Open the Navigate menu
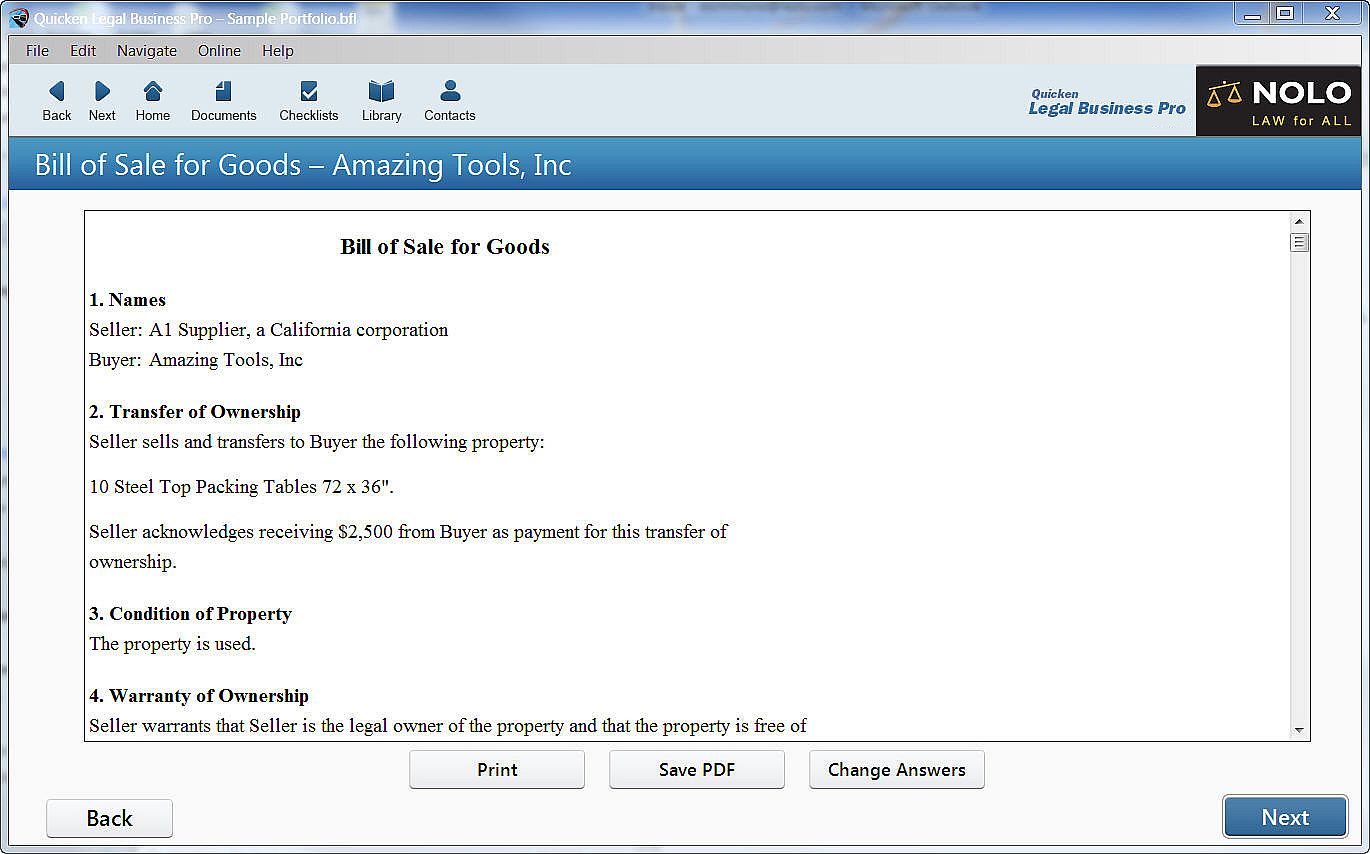 click(147, 51)
